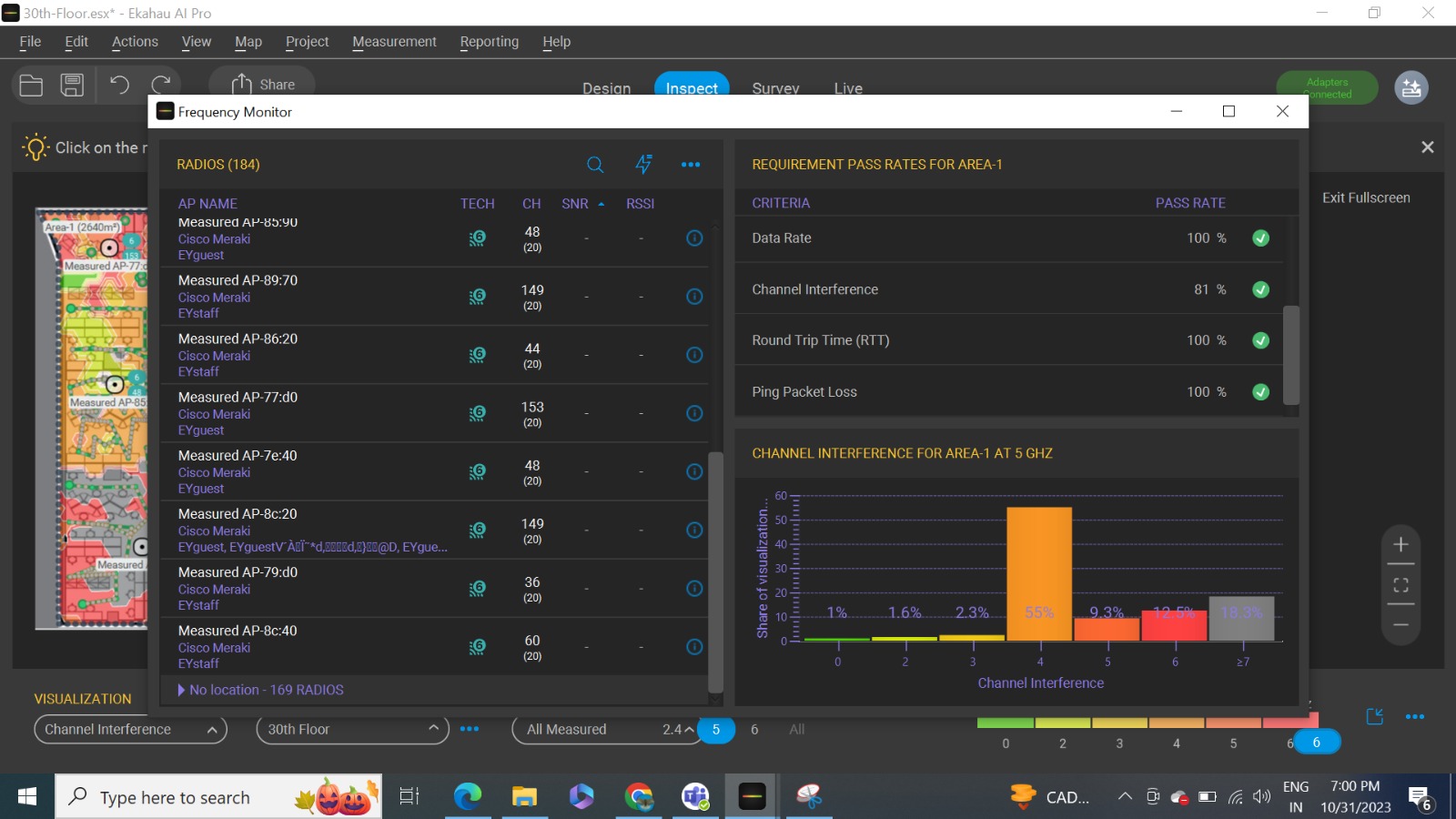Select the 2.4 GHz band toggle
The height and width of the screenshot is (819, 1456).
[672, 729]
